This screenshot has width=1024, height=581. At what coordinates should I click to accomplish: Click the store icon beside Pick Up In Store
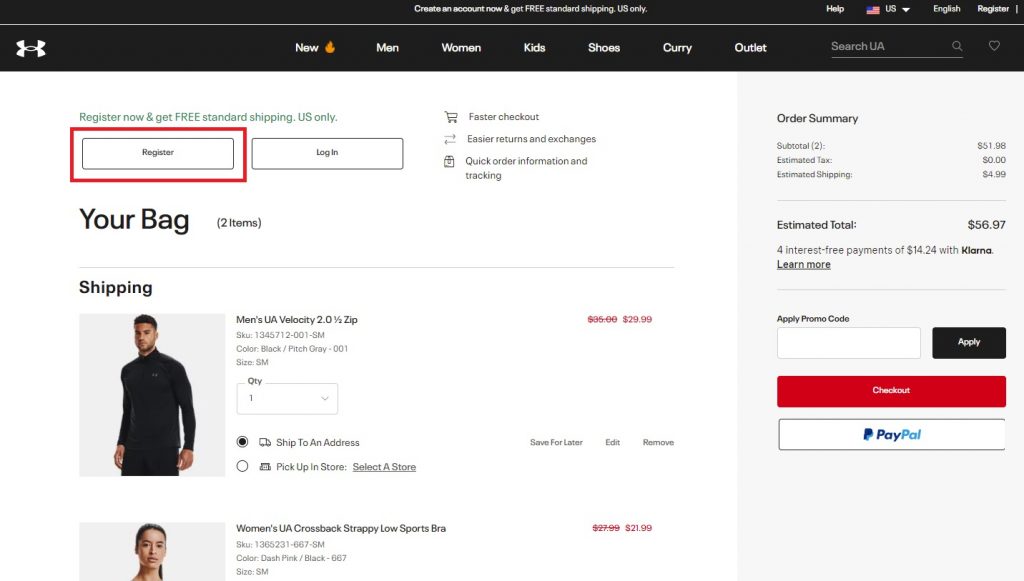point(265,467)
